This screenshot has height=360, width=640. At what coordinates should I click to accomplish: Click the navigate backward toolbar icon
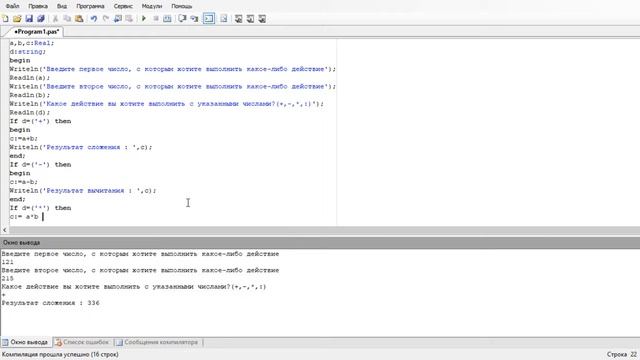click(x=118, y=18)
